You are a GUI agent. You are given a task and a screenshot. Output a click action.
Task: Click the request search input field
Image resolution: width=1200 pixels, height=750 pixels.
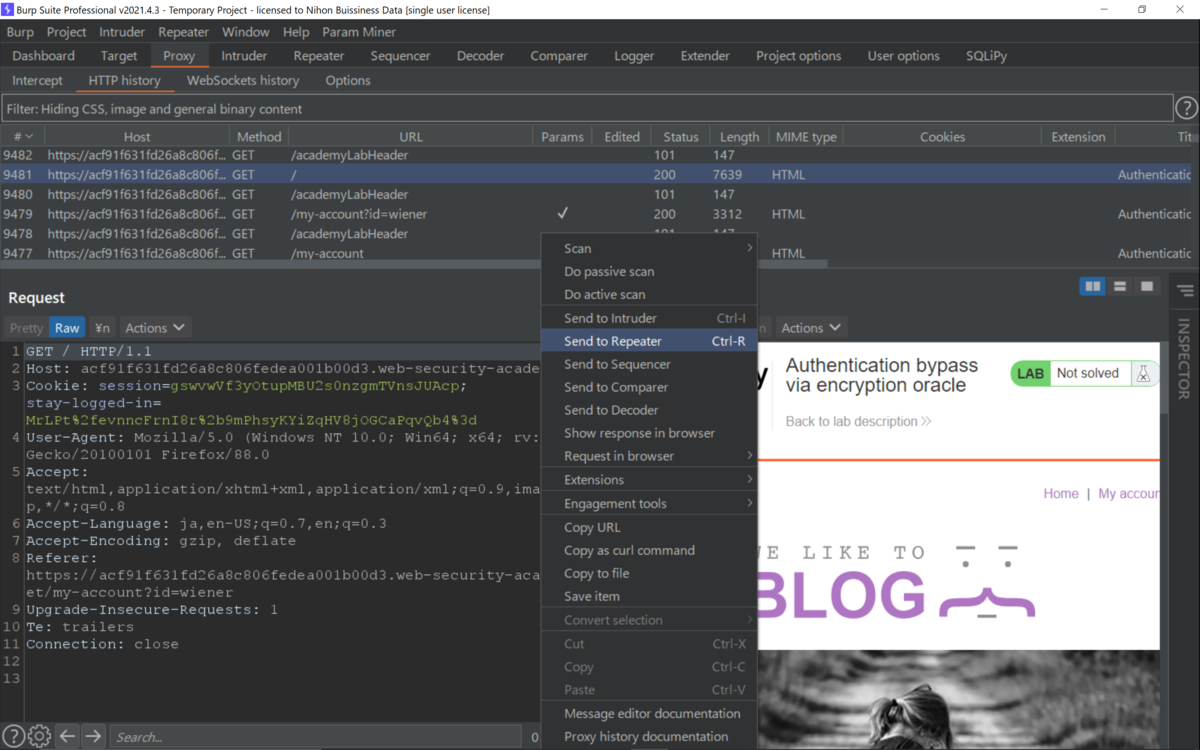coord(314,737)
